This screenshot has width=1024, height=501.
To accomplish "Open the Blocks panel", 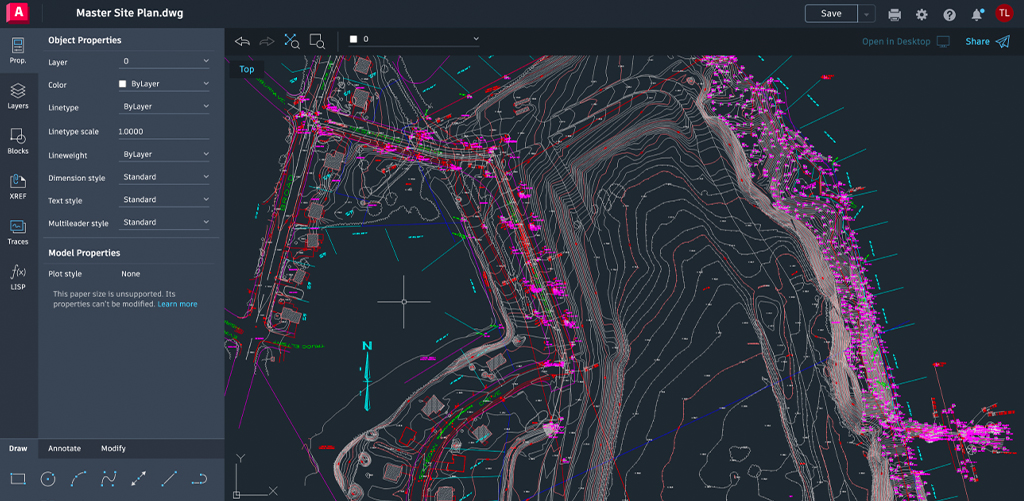I will coord(18,141).
